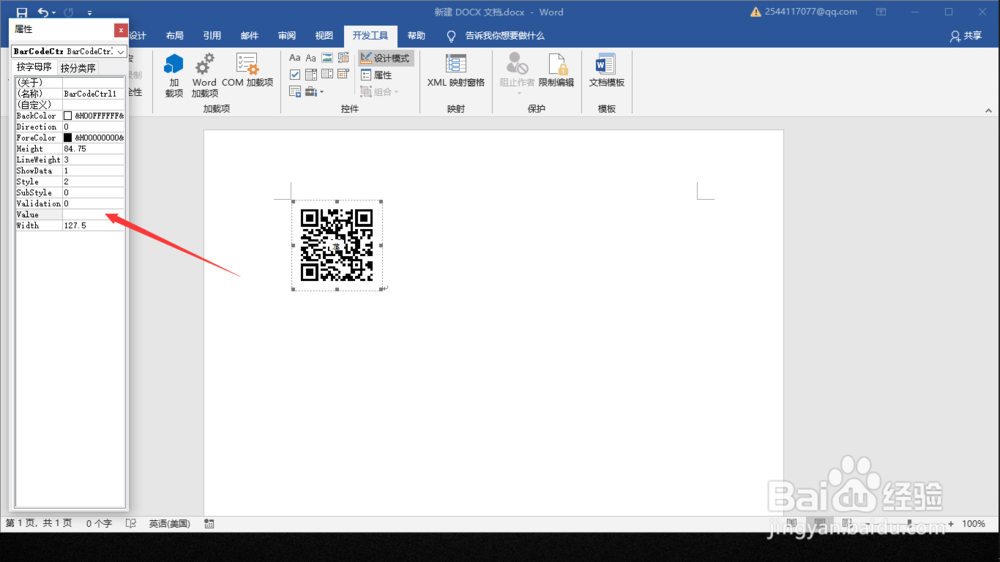
Task: Switch to the 引用 ribbon tab
Action: tap(212, 36)
